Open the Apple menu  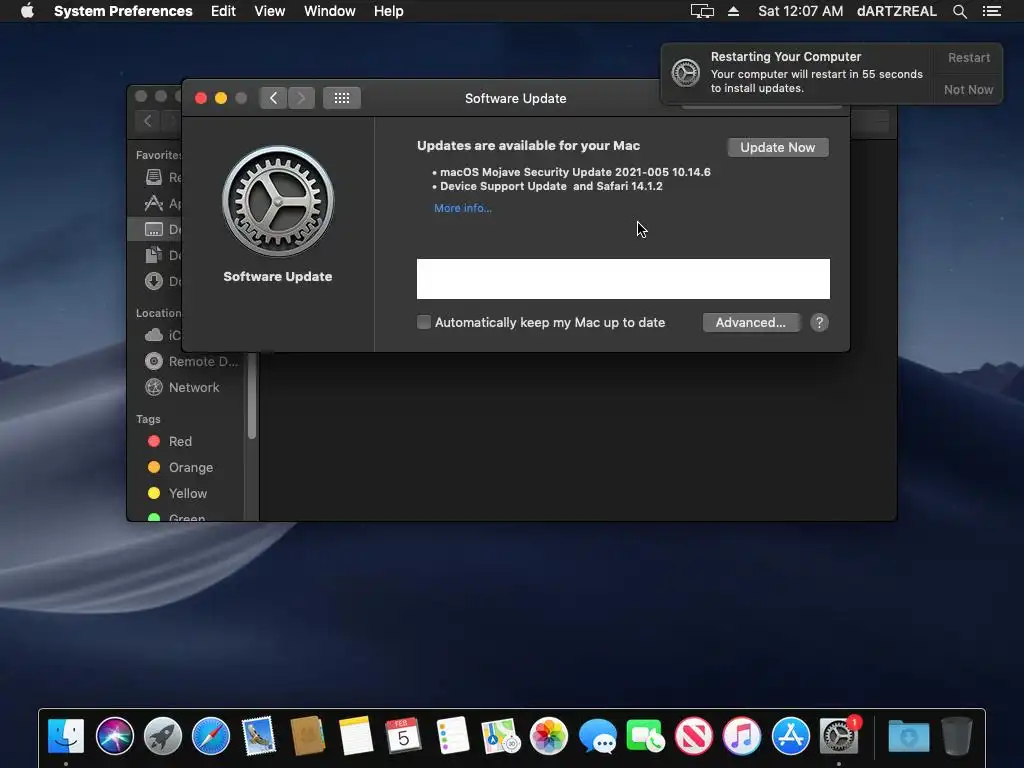coord(27,11)
